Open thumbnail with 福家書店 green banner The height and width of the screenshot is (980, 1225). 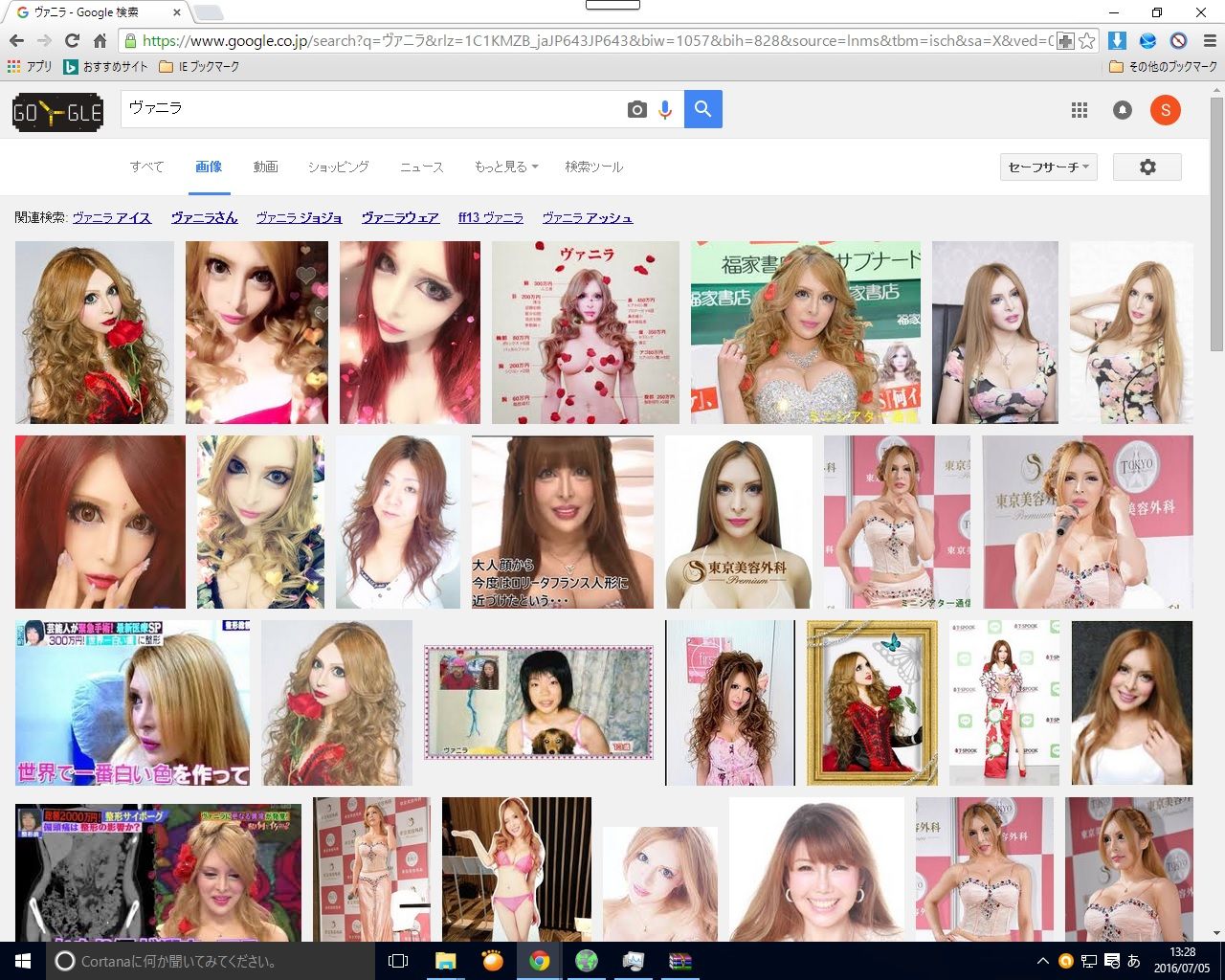coord(806,332)
